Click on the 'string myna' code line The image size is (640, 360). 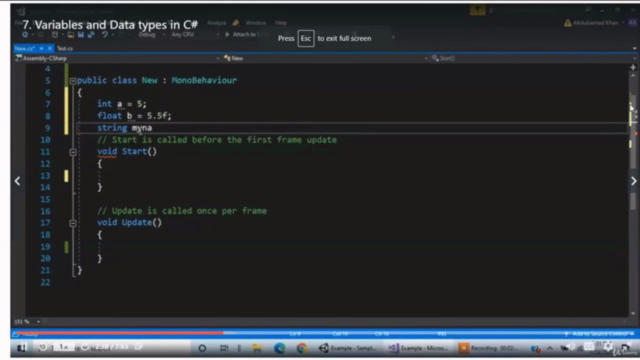coord(124,128)
